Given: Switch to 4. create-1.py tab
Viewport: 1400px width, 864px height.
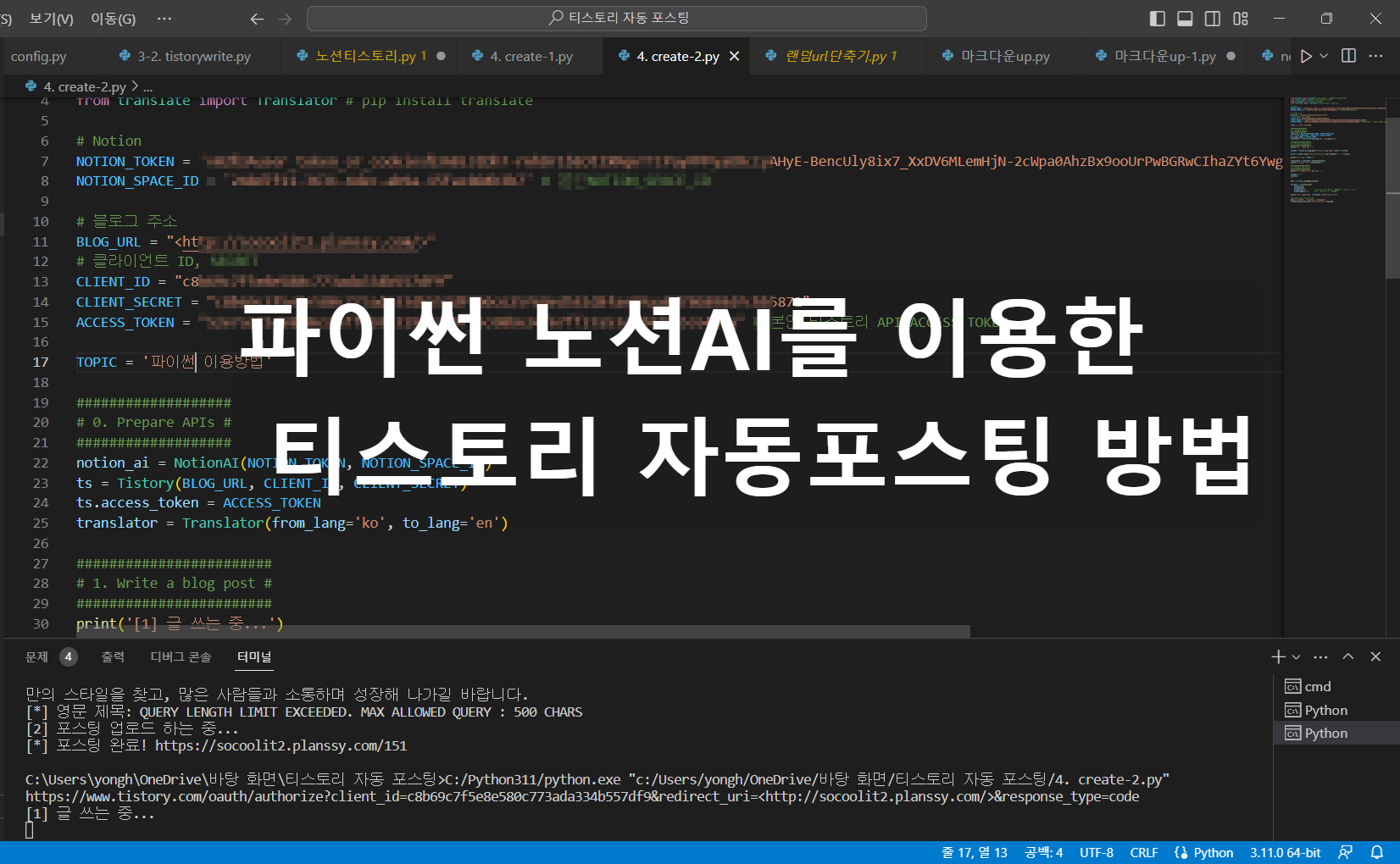Looking at the screenshot, I should tap(531, 56).
